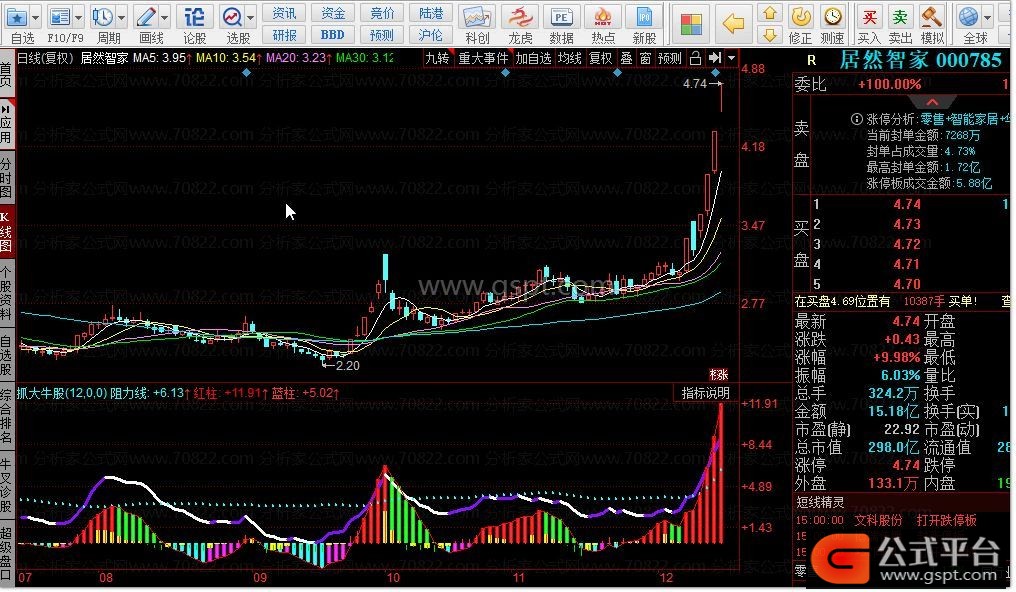Click the 修正 correction icon
Viewport: 1016px width, 592px height.
click(x=802, y=17)
